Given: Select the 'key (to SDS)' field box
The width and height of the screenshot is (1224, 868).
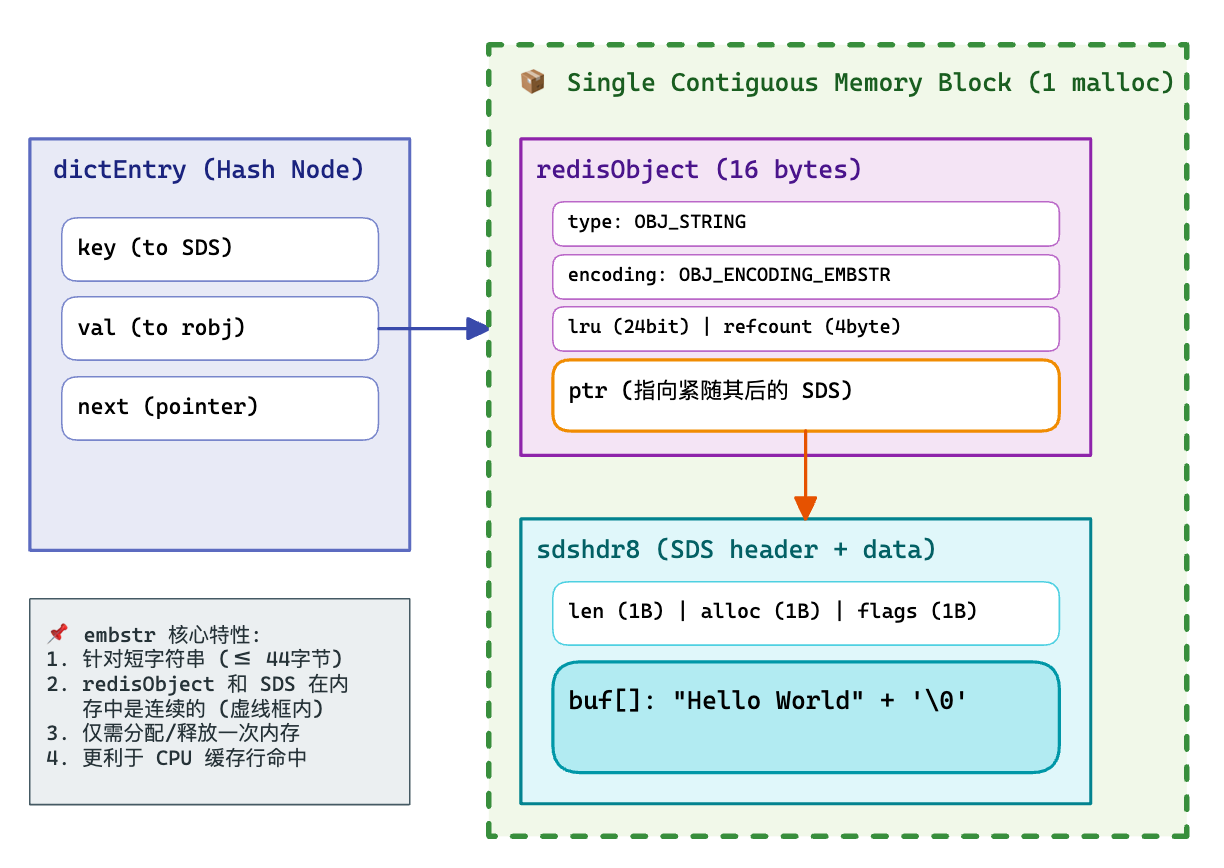Looking at the screenshot, I should (x=220, y=249).
